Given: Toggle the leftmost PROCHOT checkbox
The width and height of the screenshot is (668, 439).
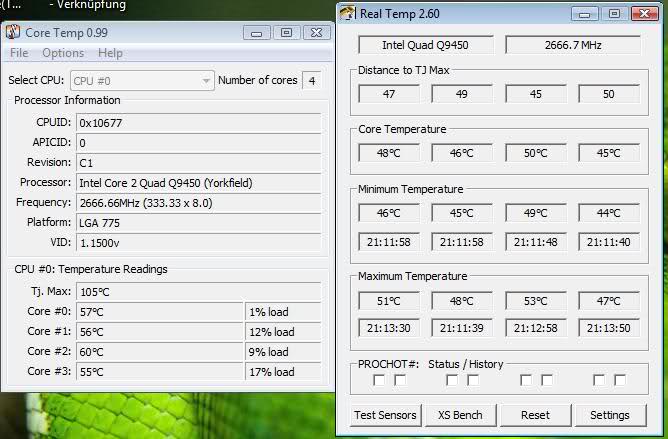Looking at the screenshot, I should [379, 380].
